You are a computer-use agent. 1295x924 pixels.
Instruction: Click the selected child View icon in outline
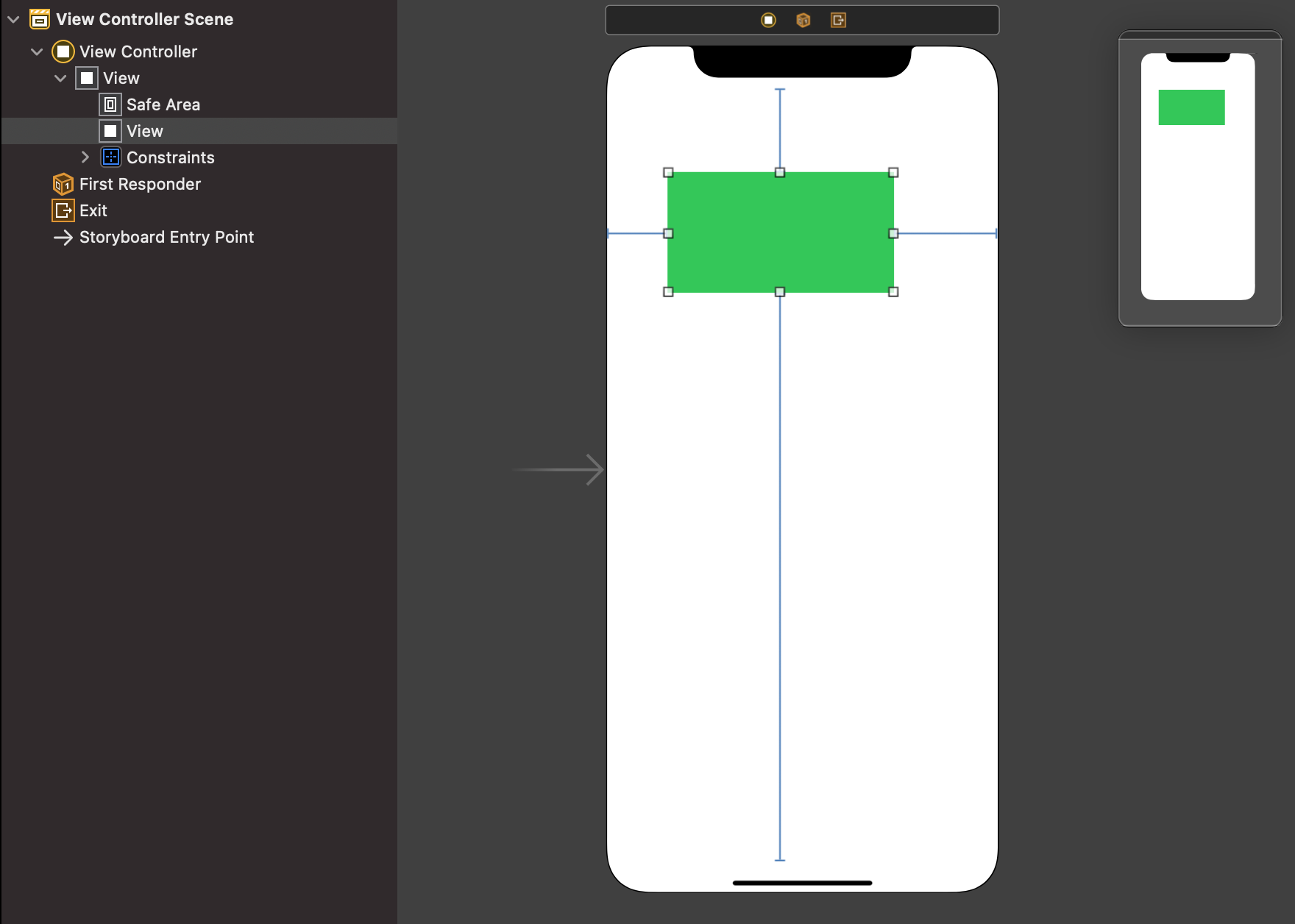[110, 131]
